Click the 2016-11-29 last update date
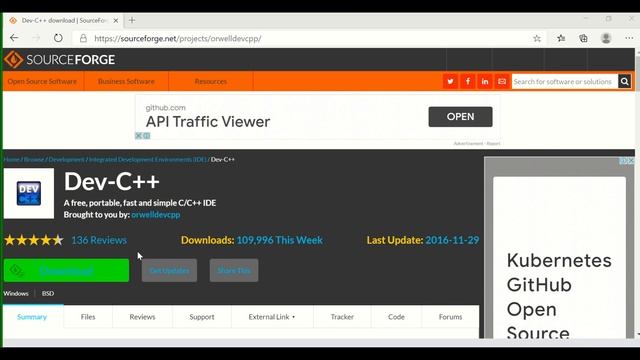The height and width of the screenshot is (360, 640). [x=452, y=240]
